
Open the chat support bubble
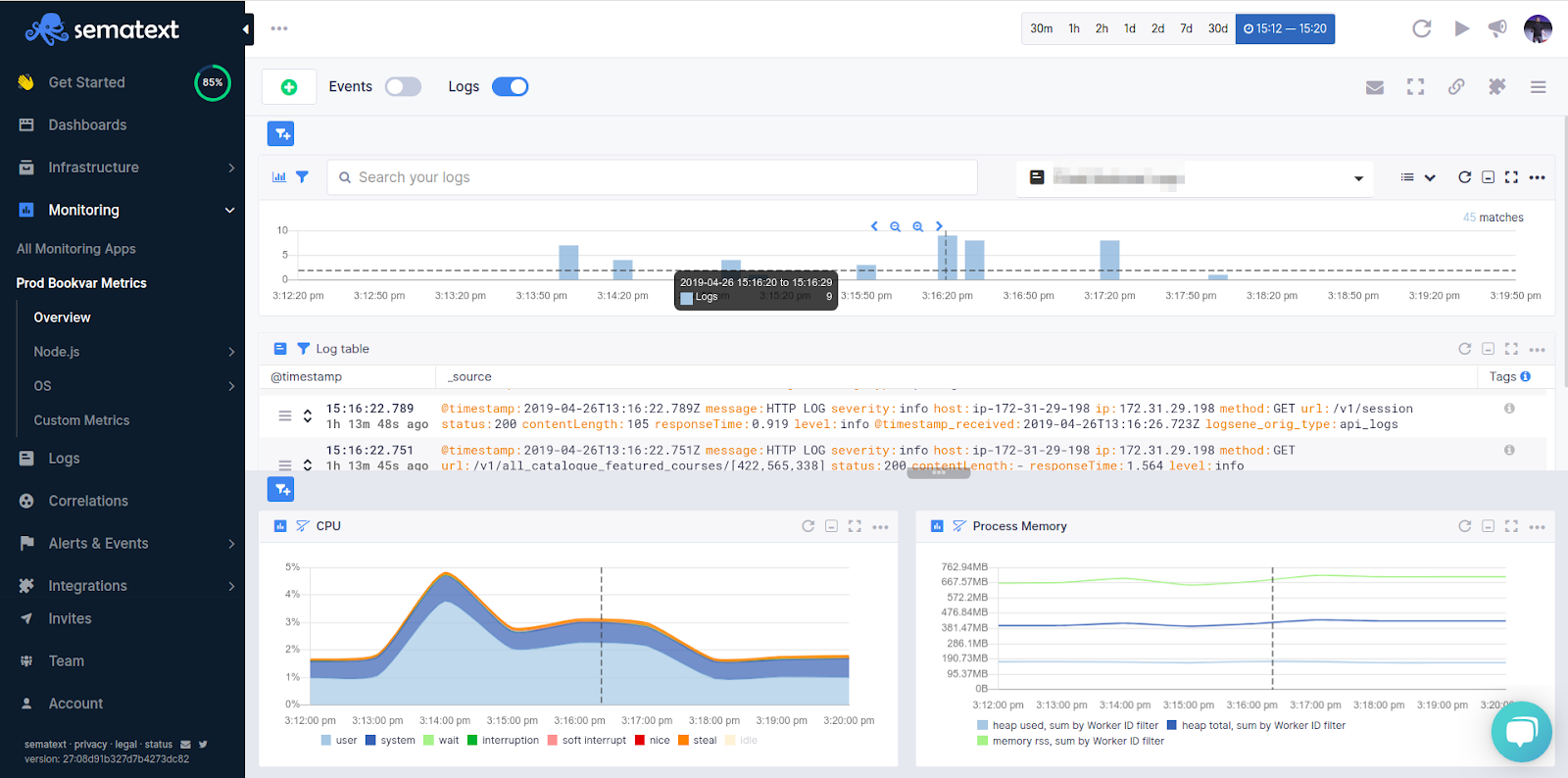point(1521,732)
